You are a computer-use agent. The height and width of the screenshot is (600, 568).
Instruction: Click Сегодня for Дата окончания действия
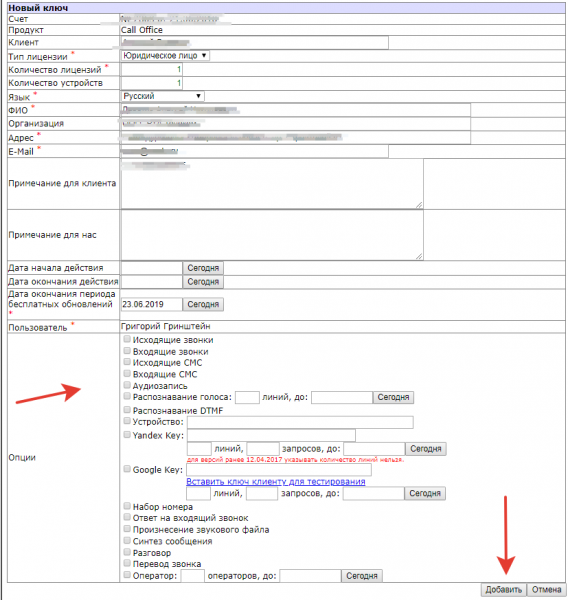(203, 282)
